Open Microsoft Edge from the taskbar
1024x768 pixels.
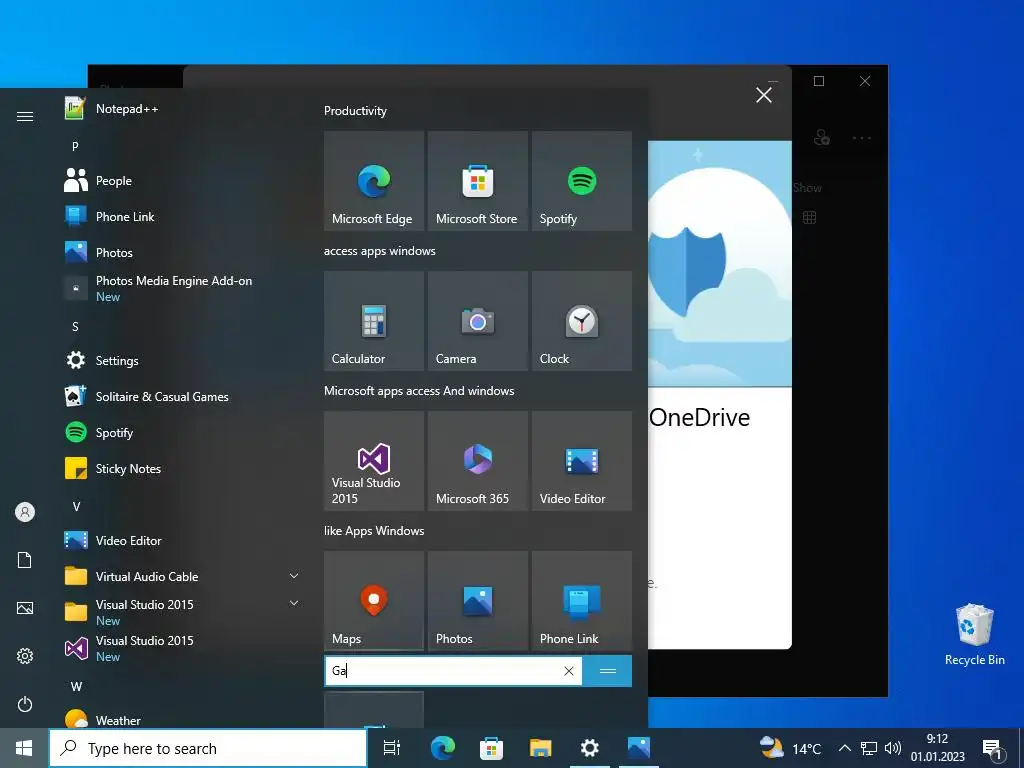442,748
